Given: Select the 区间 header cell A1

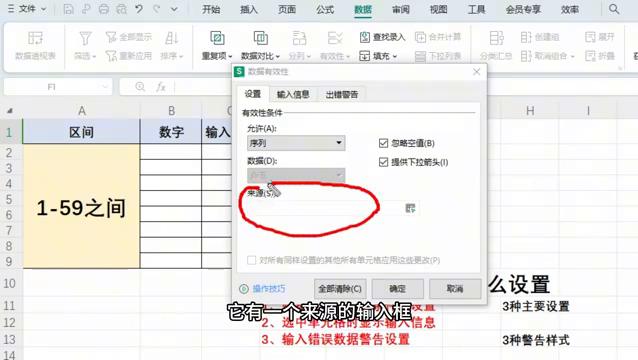Looking at the screenshot, I should (81, 131).
